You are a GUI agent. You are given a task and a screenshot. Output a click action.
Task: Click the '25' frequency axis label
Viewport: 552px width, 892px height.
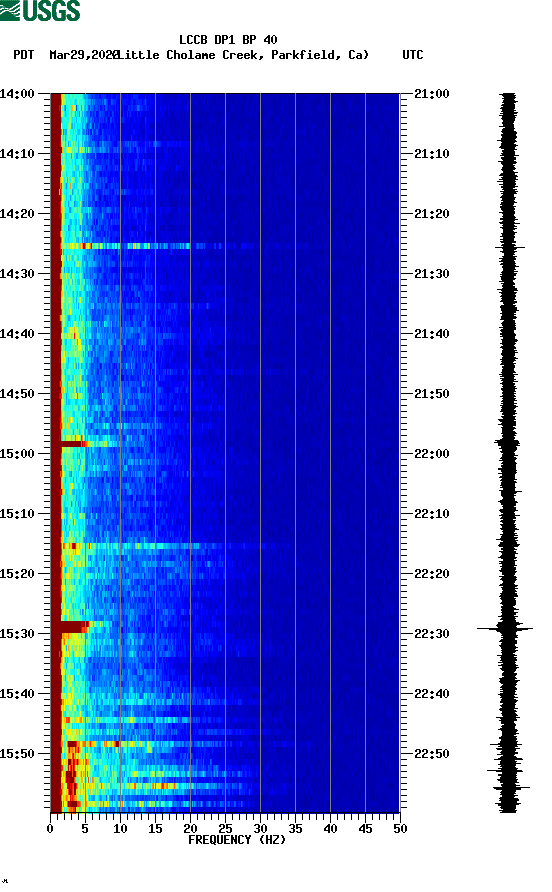point(225,829)
